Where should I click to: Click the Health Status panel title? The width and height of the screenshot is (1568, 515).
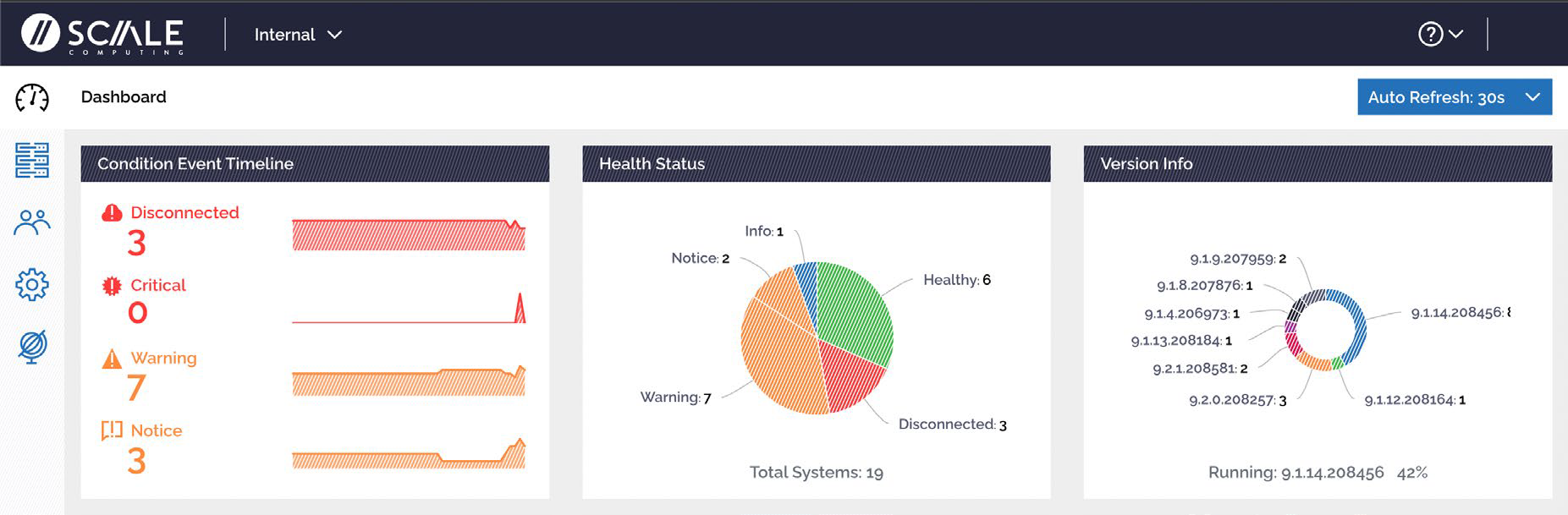pyautogui.click(x=650, y=163)
